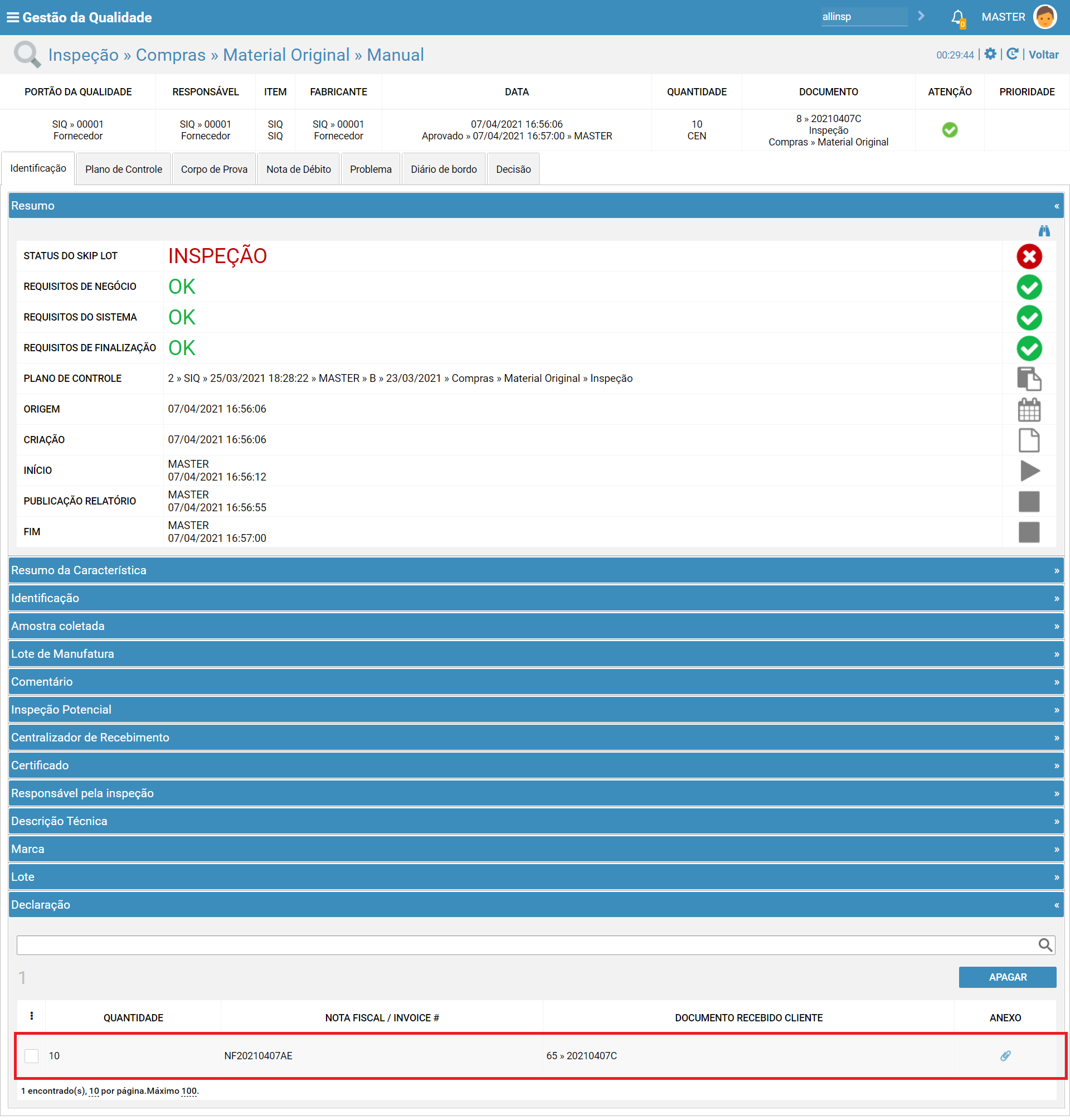The image size is (1070, 1120).
Task: Expand the Comentário section
Action: pyautogui.click(x=536, y=682)
